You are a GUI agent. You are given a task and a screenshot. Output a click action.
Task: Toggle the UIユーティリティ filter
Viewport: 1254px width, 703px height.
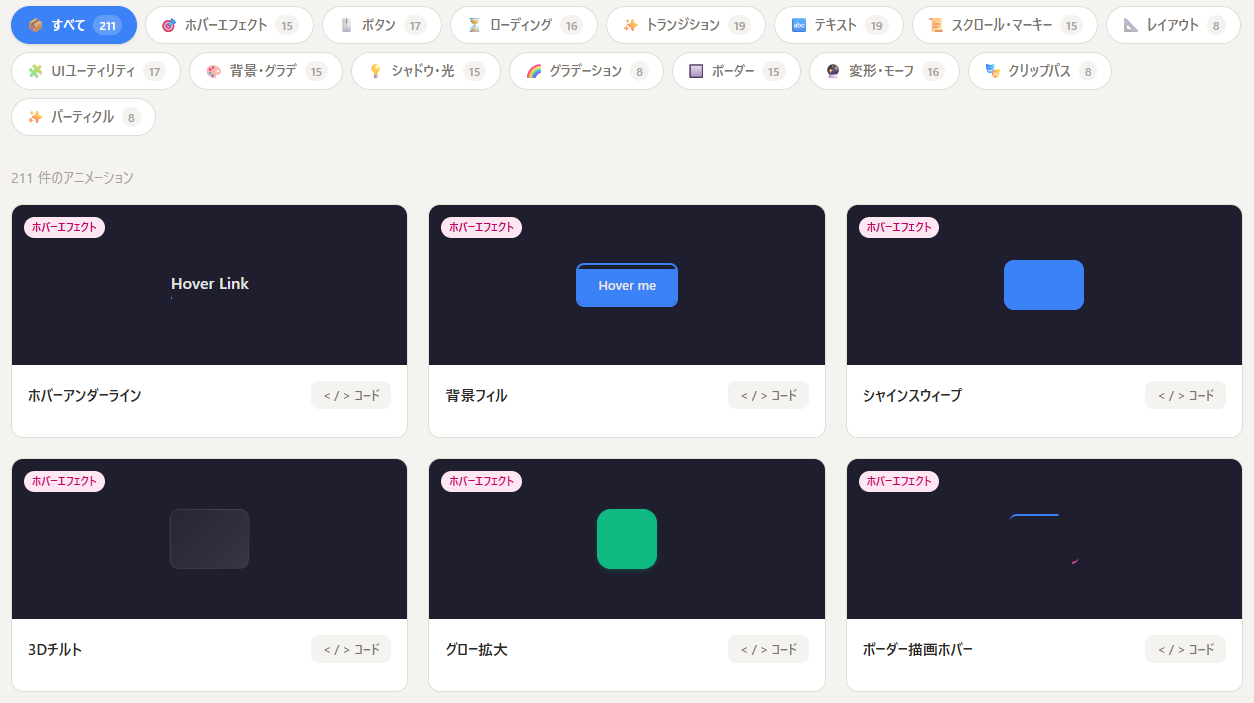click(96, 71)
